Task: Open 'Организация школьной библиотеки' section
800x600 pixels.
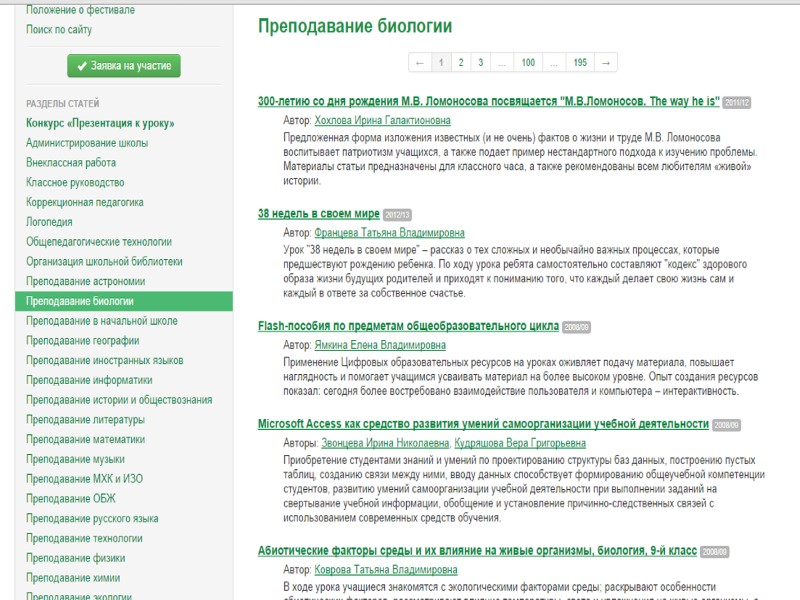Action: [x=104, y=262]
